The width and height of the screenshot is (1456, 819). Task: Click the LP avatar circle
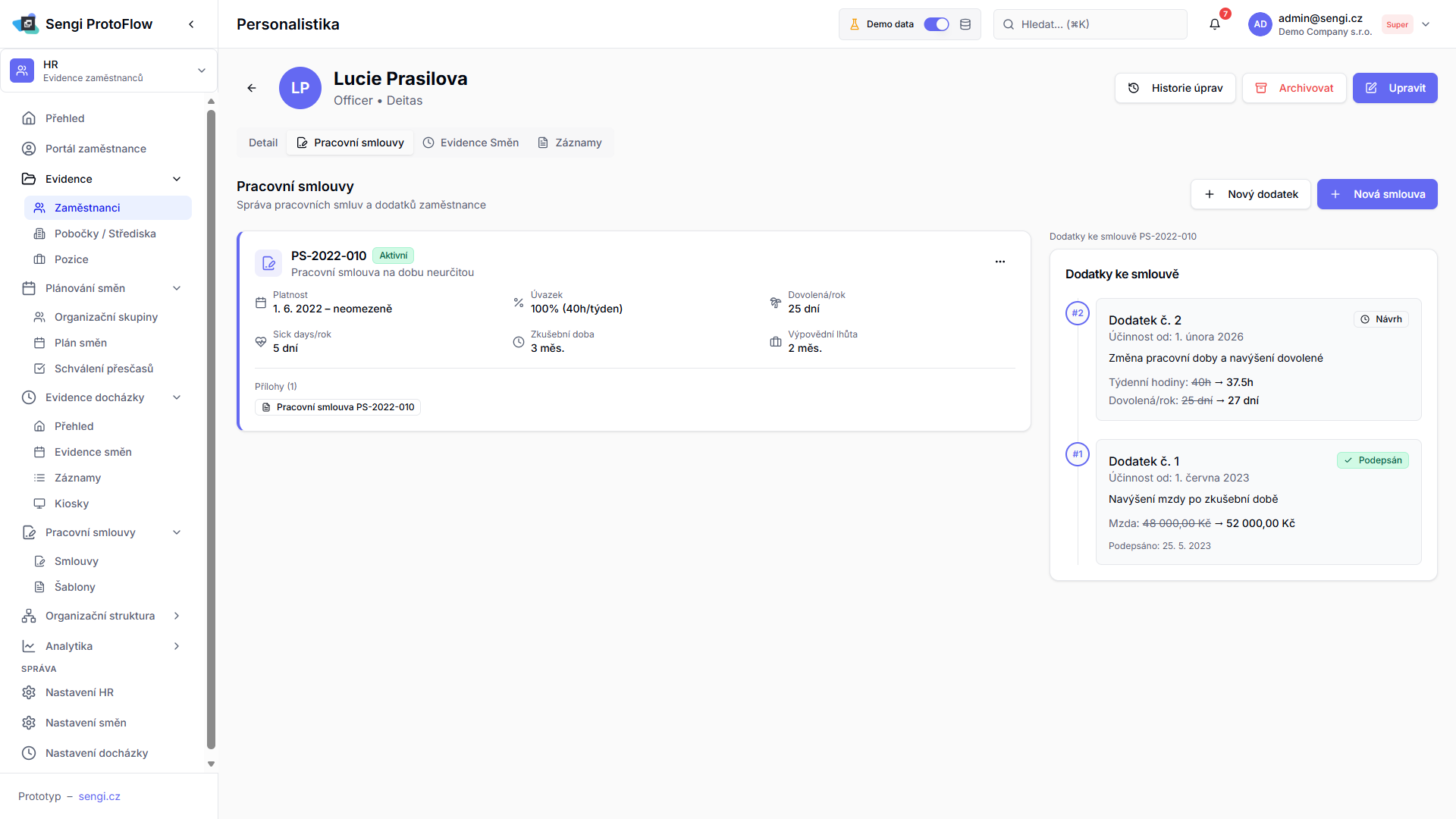point(300,88)
